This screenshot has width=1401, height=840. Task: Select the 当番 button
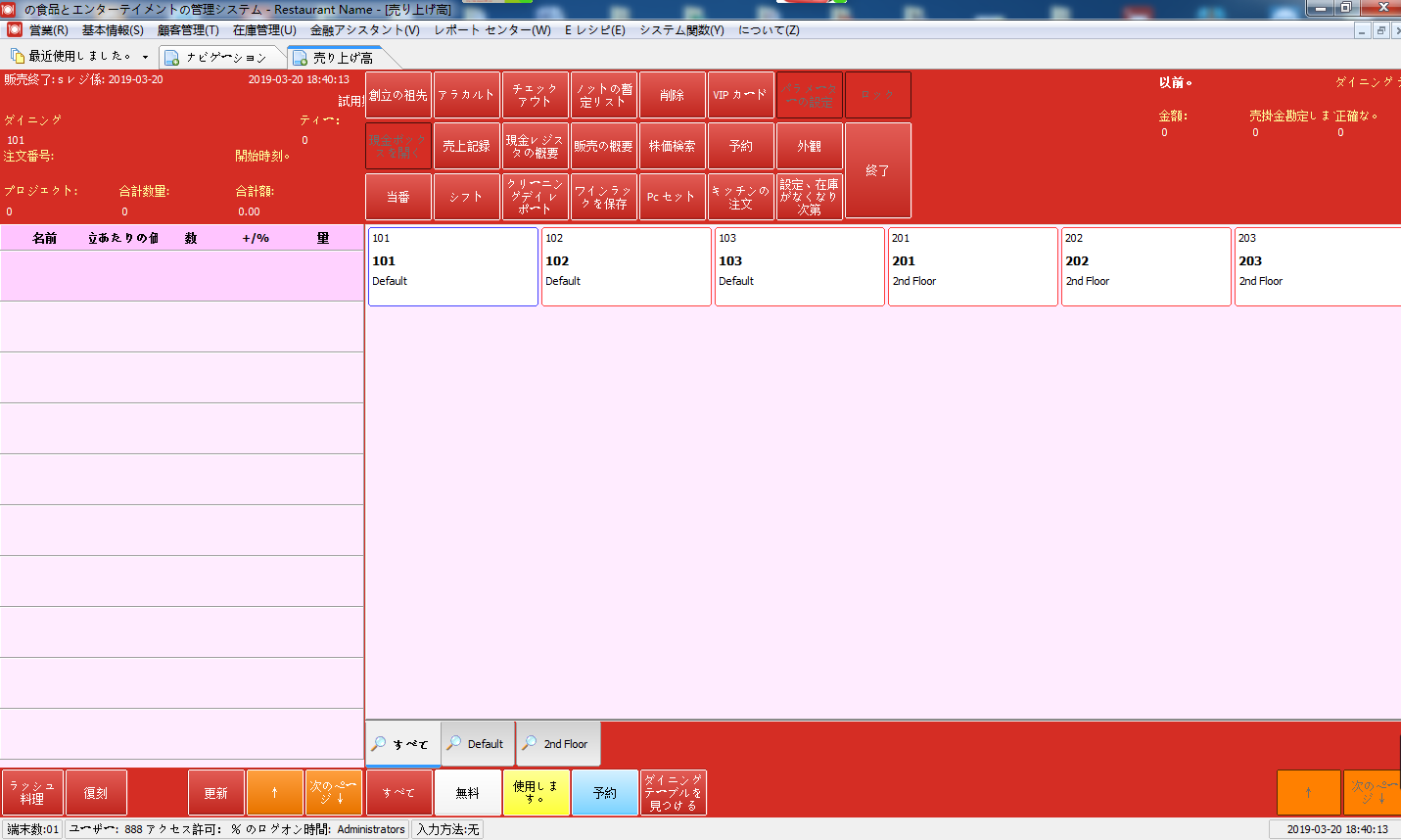[x=398, y=197]
